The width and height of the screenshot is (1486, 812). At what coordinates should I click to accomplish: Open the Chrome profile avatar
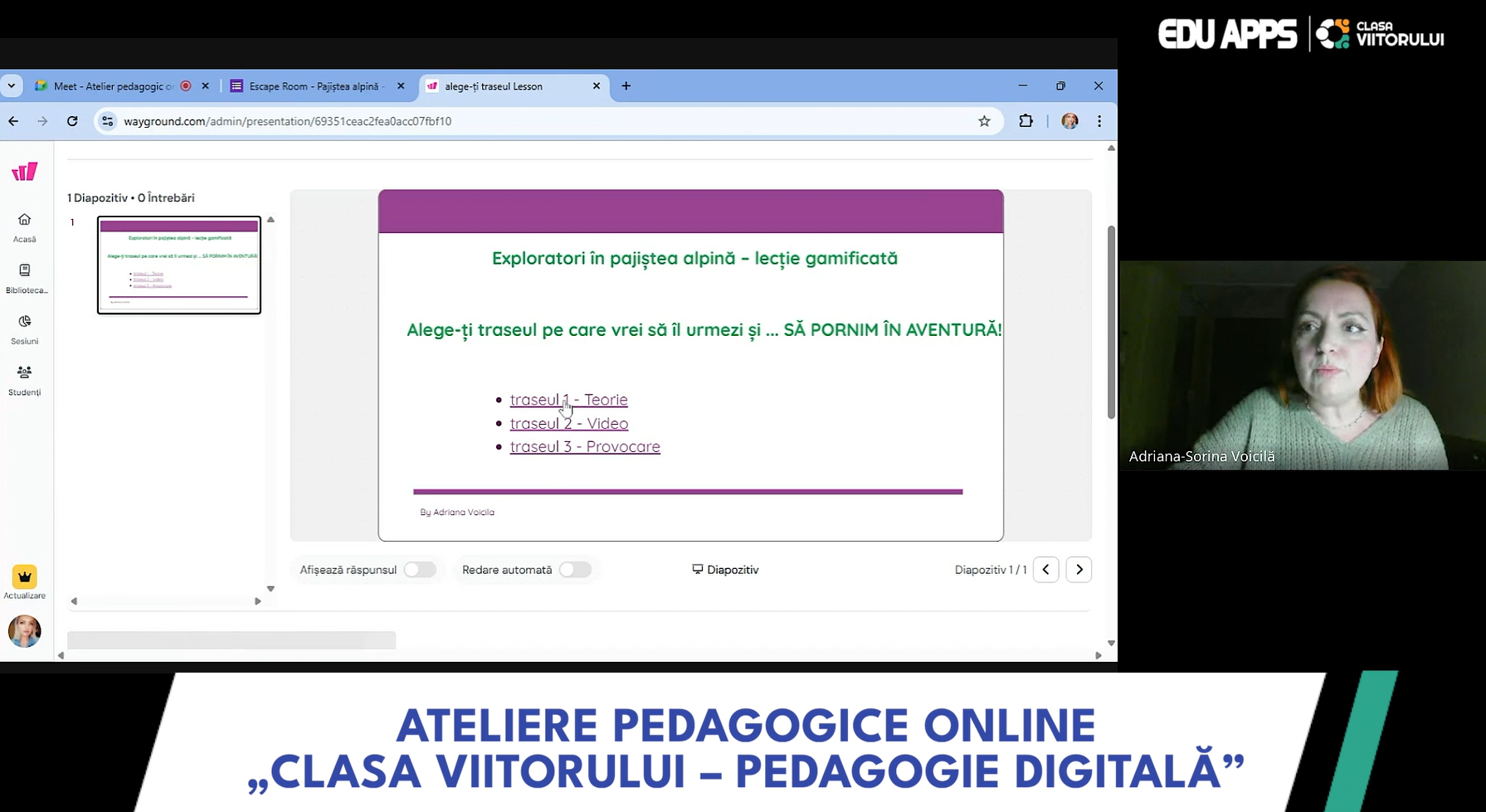[x=1069, y=121]
